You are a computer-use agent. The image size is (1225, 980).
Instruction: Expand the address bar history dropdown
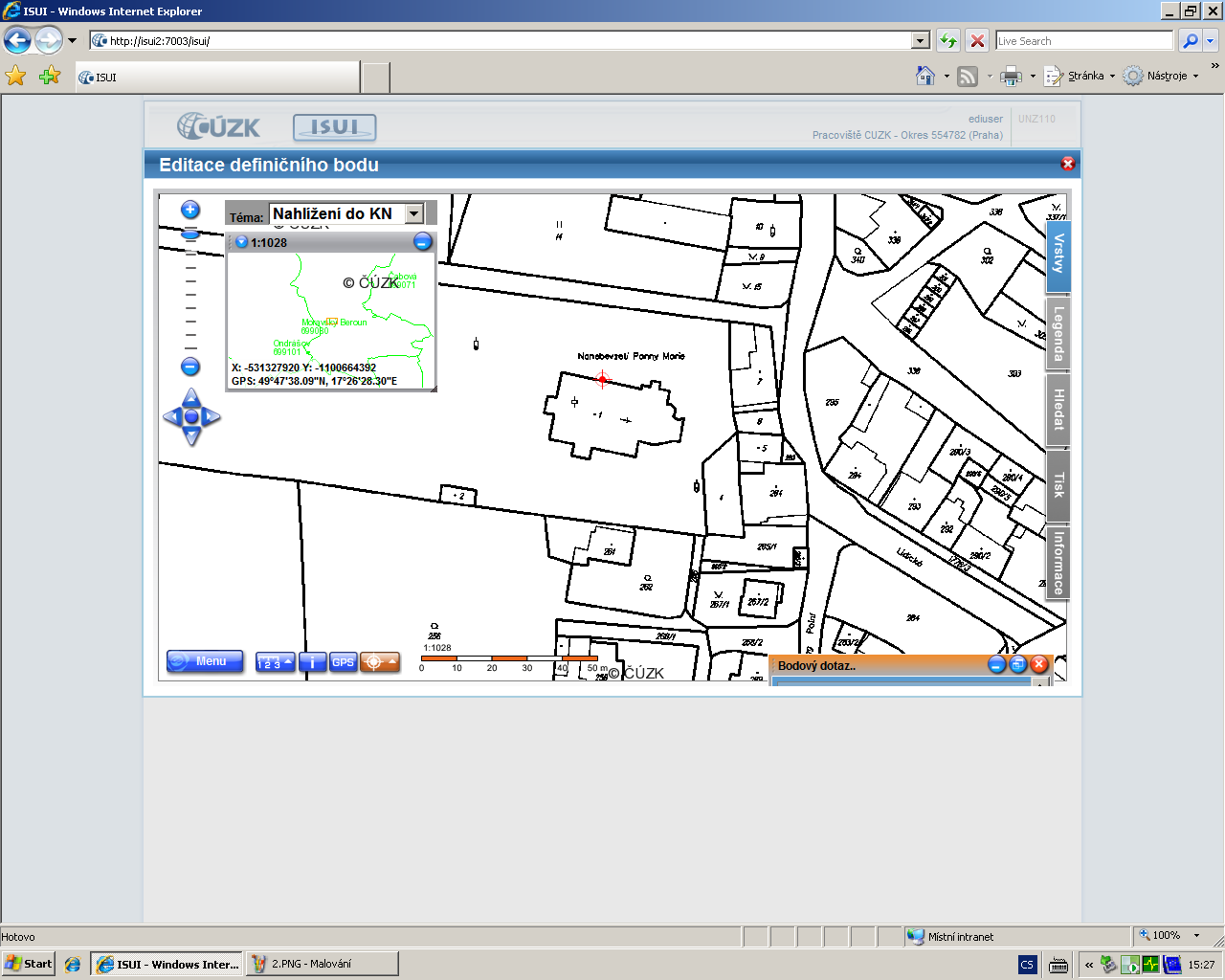[x=921, y=41]
